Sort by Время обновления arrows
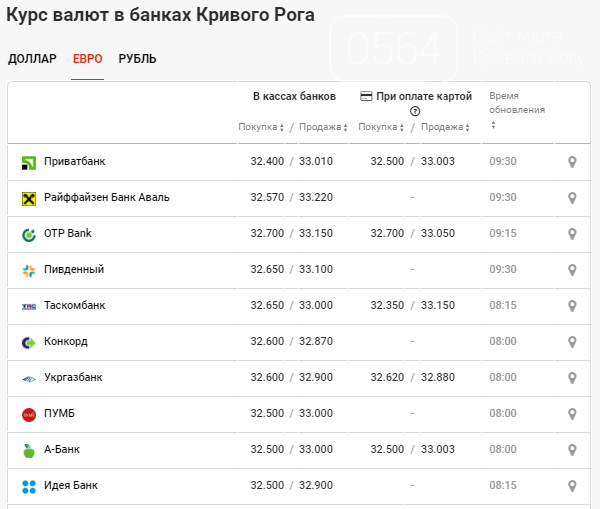 pos(493,125)
